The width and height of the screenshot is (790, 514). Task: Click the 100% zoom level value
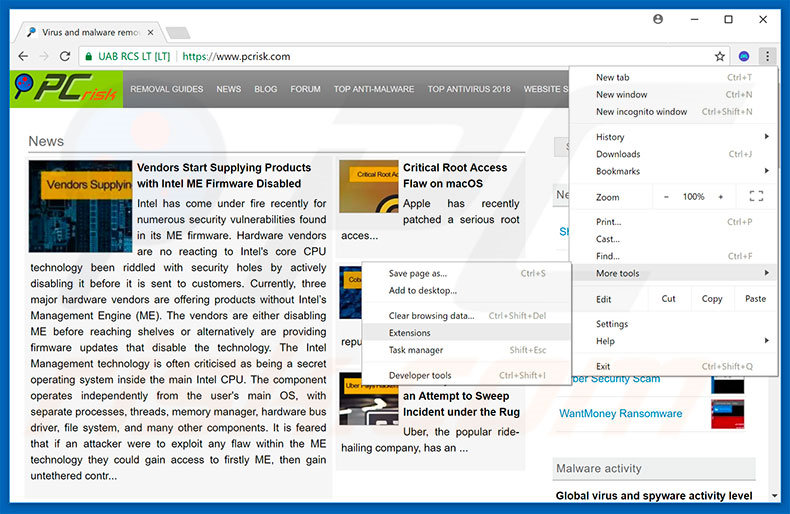coord(693,197)
